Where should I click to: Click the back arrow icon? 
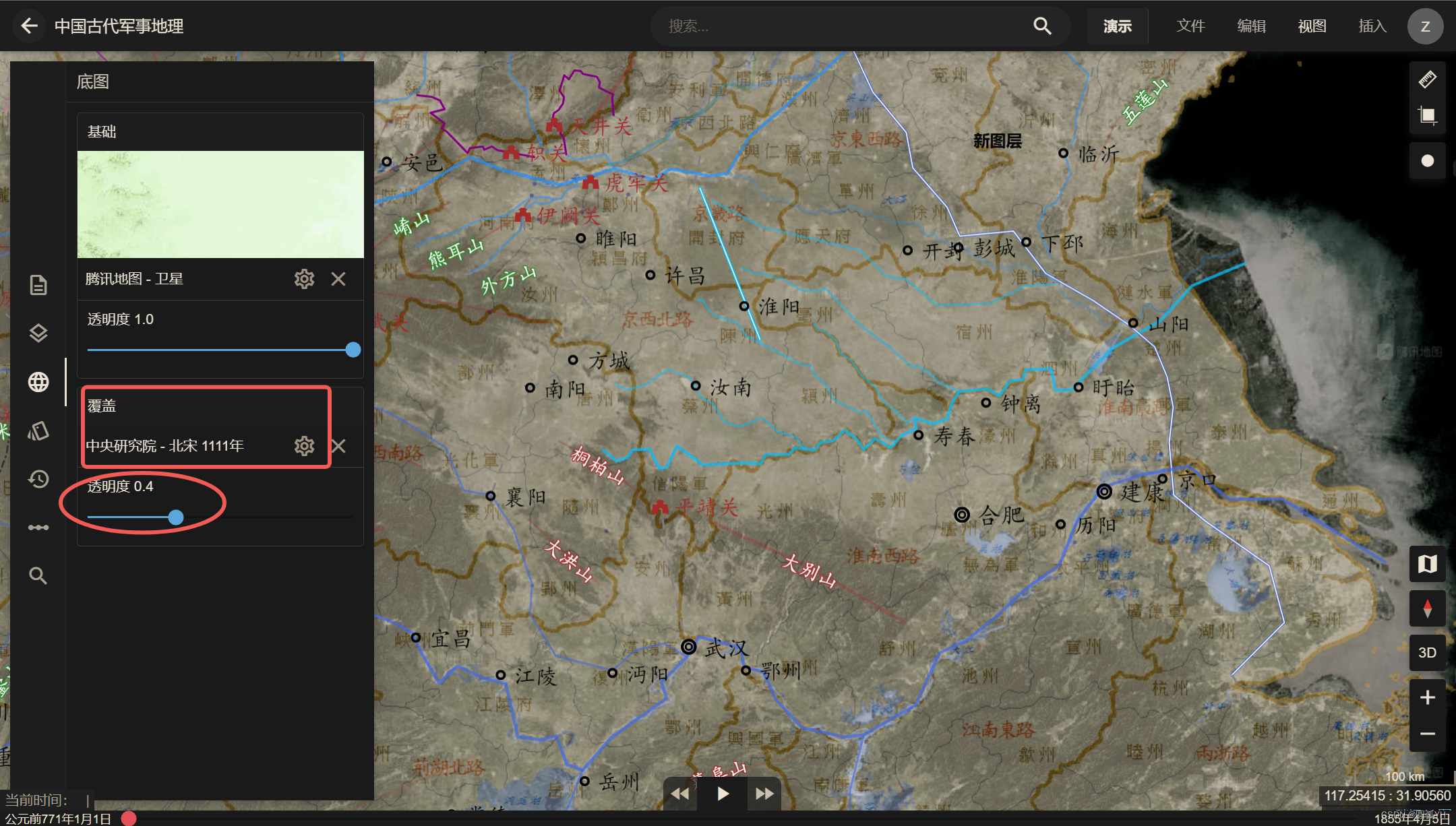[x=29, y=26]
